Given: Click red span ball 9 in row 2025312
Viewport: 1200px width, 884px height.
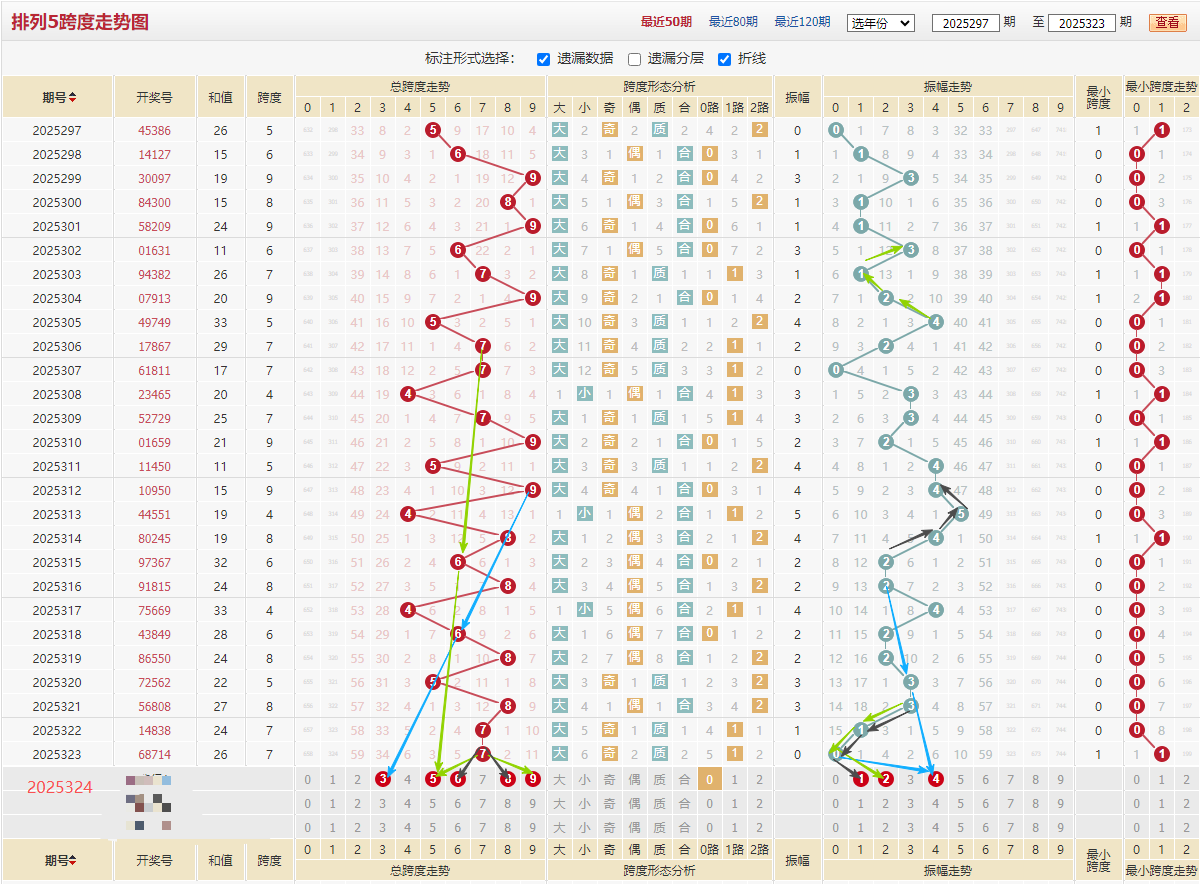Looking at the screenshot, I should (533, 490).
